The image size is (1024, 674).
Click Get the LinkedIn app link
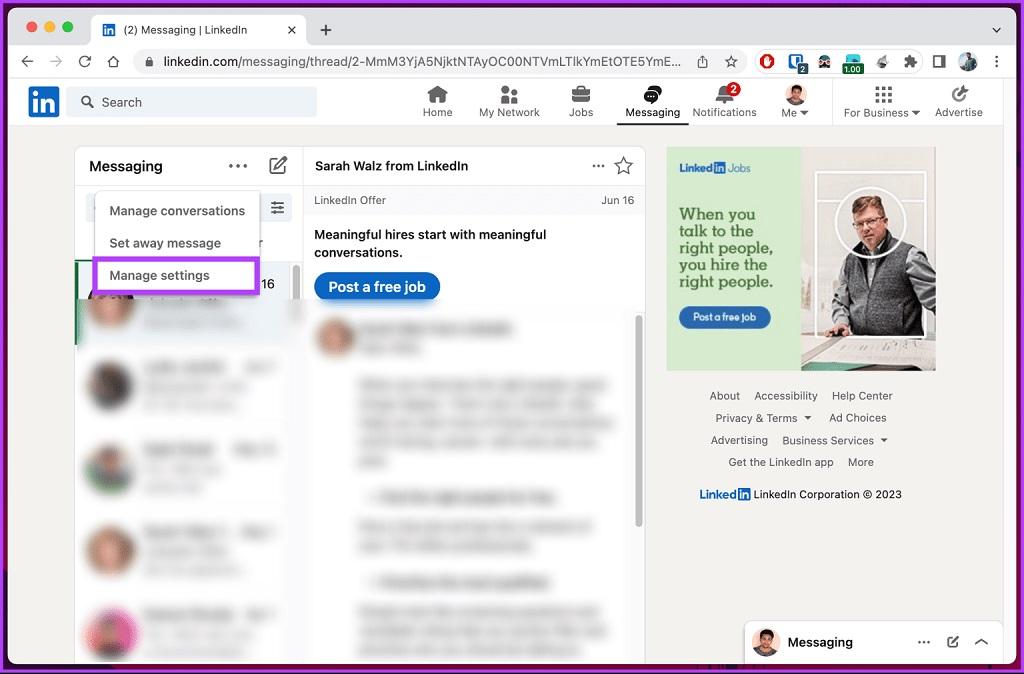780,462
